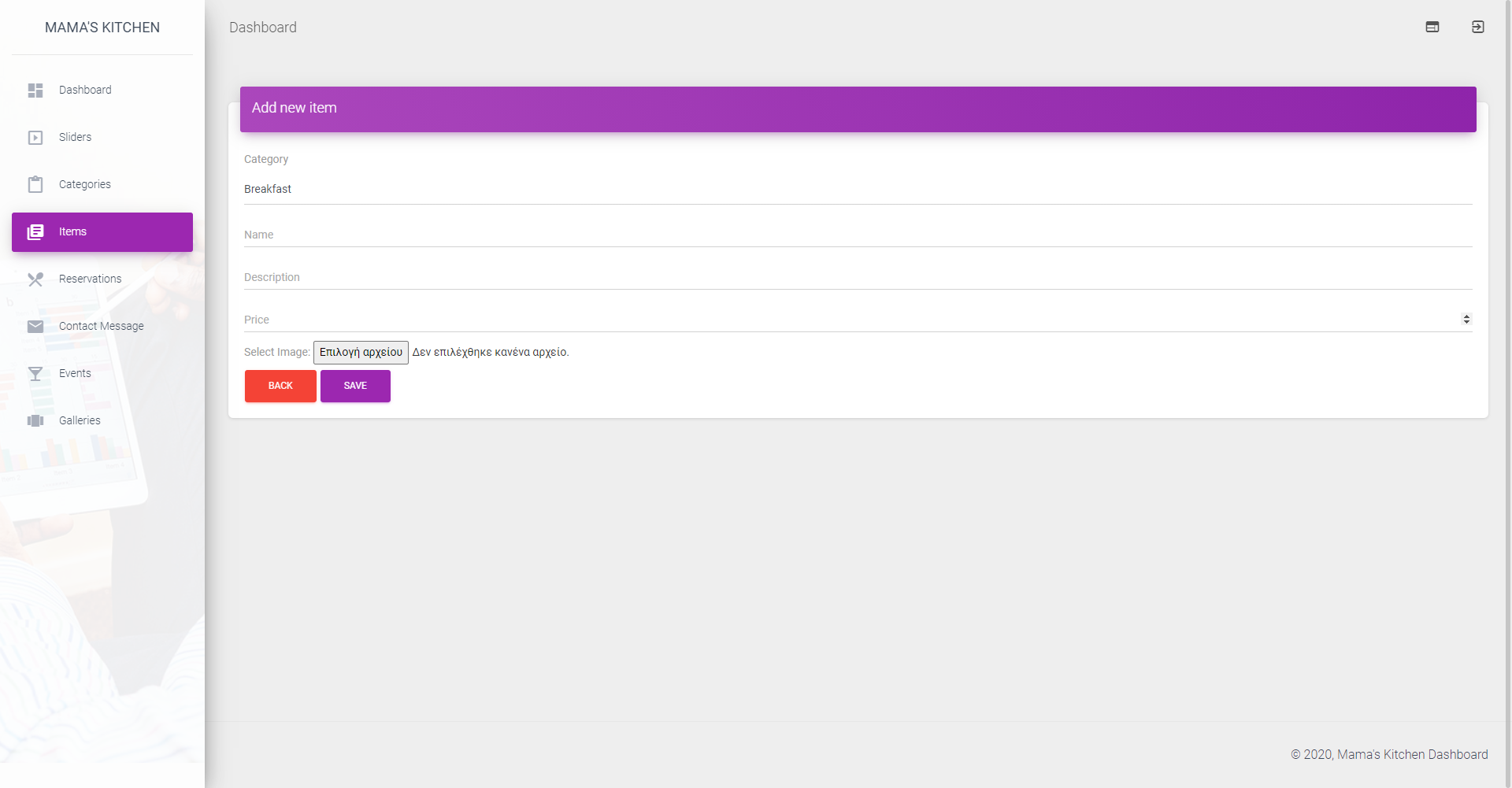Click the Price field spinner arrows
This screenshot has height=788, width=1512.
(x=1466, y=320)
